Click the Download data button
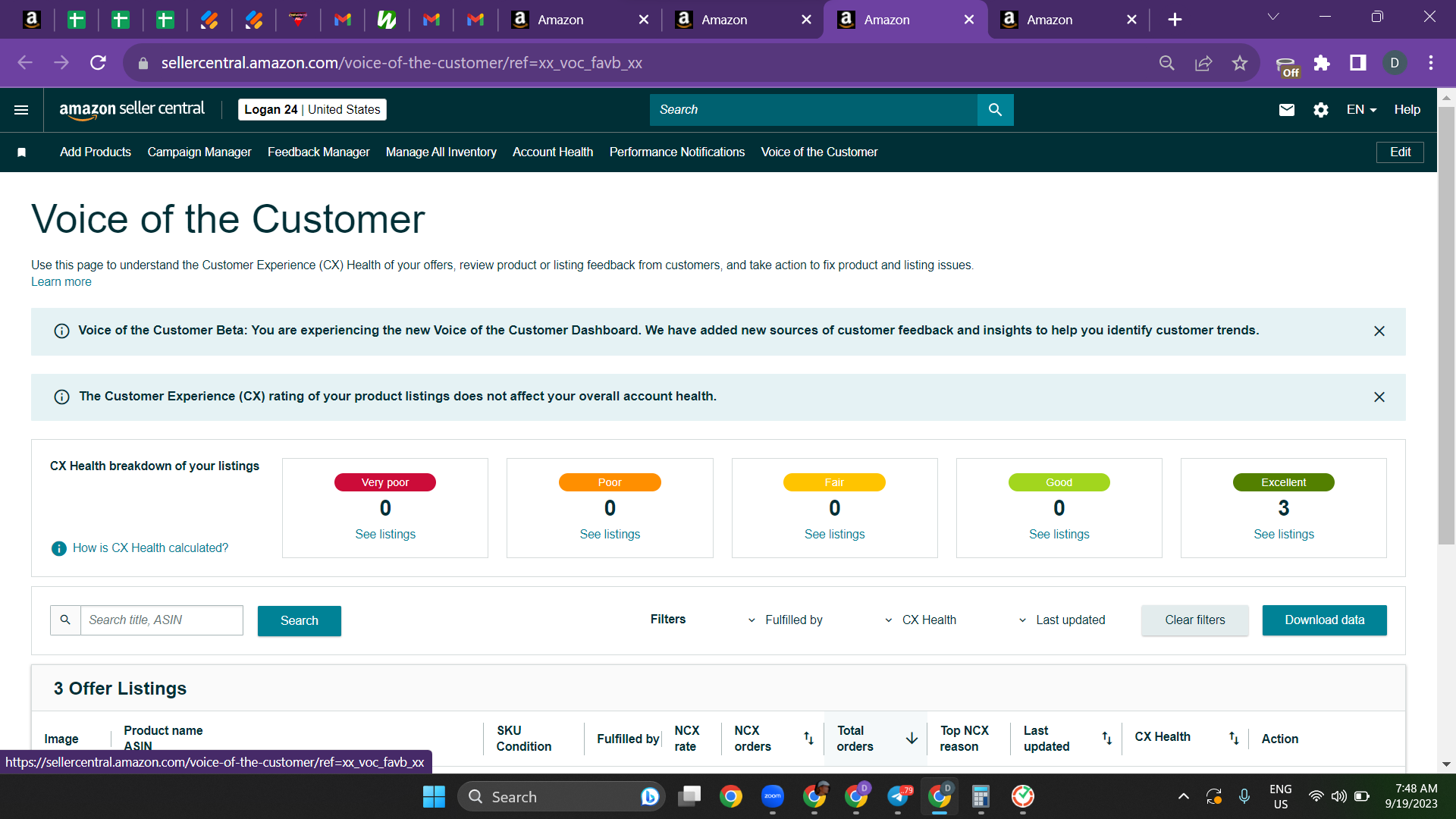Viewport: 1456px width, 819px height. tap(1325, 620)
